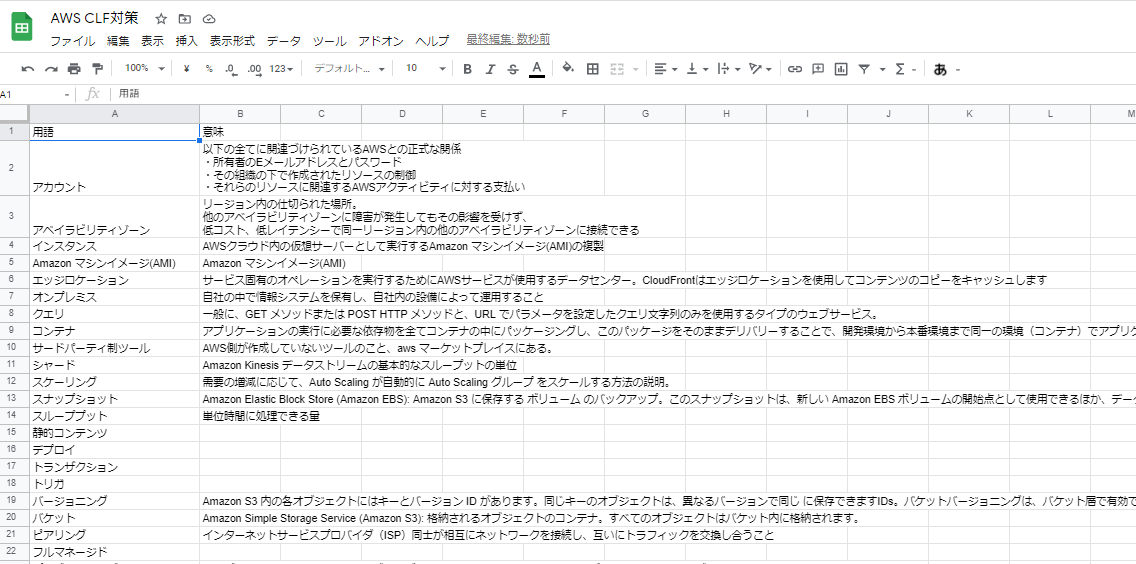Open the functions sigma dropdown
The width and height of the screenshot is (1136, 564).
906,69
